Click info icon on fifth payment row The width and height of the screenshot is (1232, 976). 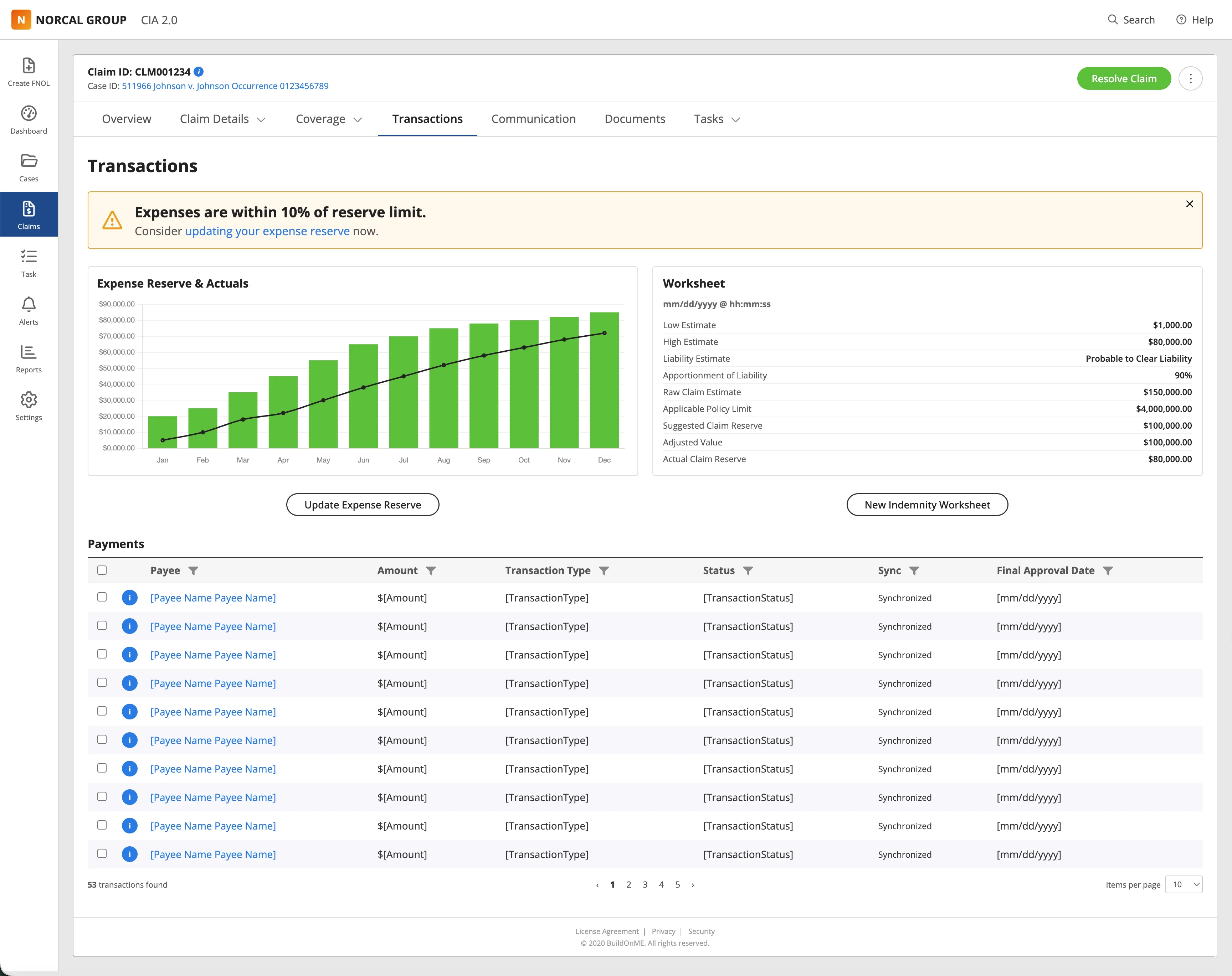tap(130, 712)
